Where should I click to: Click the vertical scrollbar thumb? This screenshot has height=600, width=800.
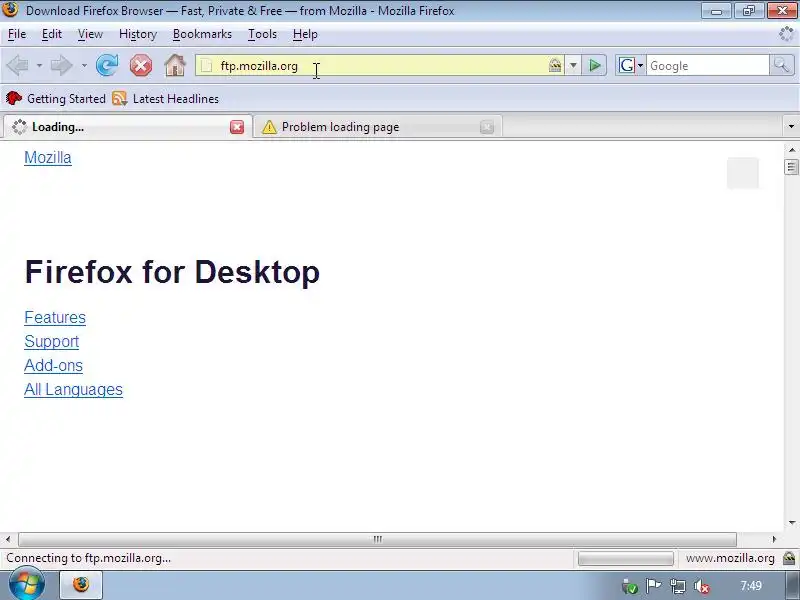[791, 167]
